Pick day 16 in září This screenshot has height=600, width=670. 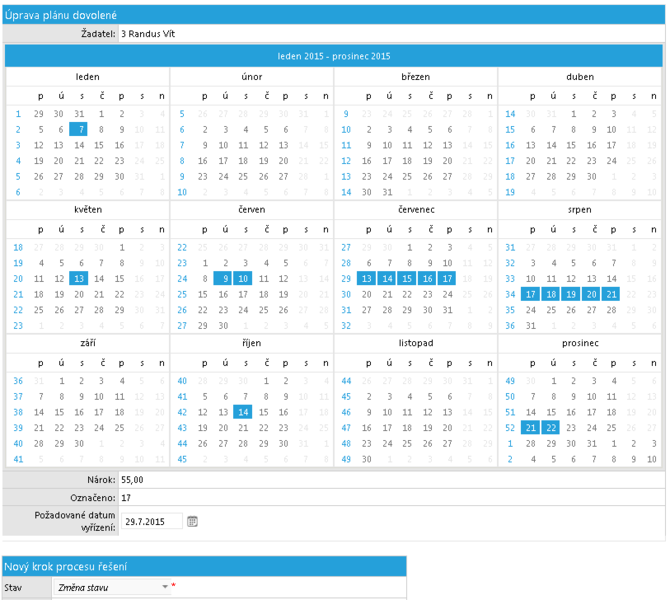click(x=79, y=412)
